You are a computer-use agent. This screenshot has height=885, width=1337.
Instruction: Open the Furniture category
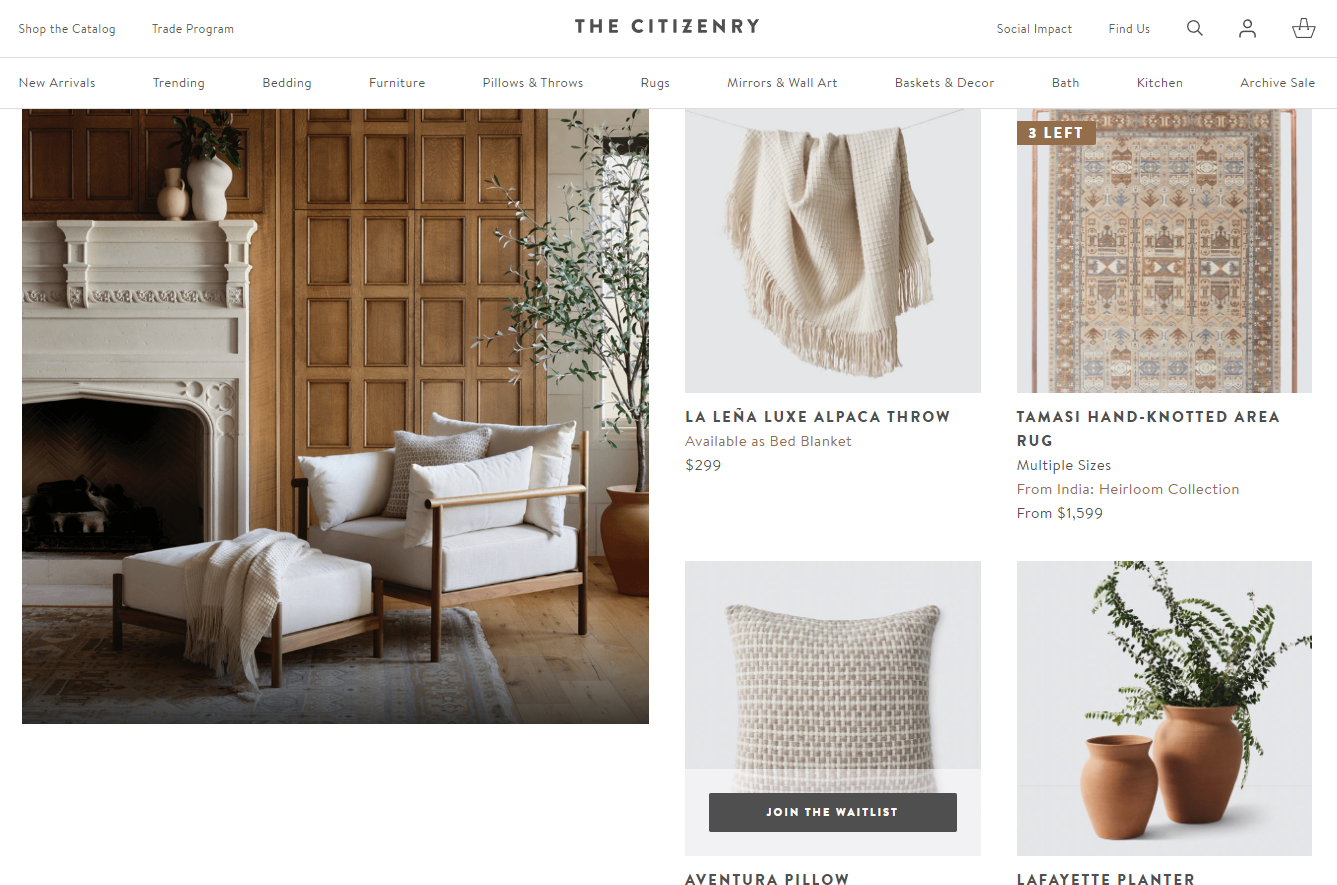(397, 83)
